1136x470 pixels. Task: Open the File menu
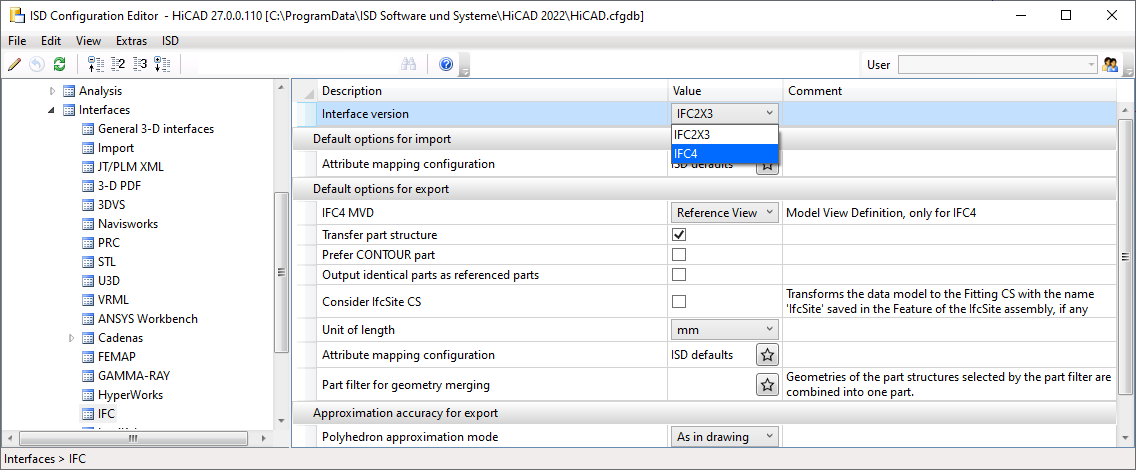tap(17, 41)
